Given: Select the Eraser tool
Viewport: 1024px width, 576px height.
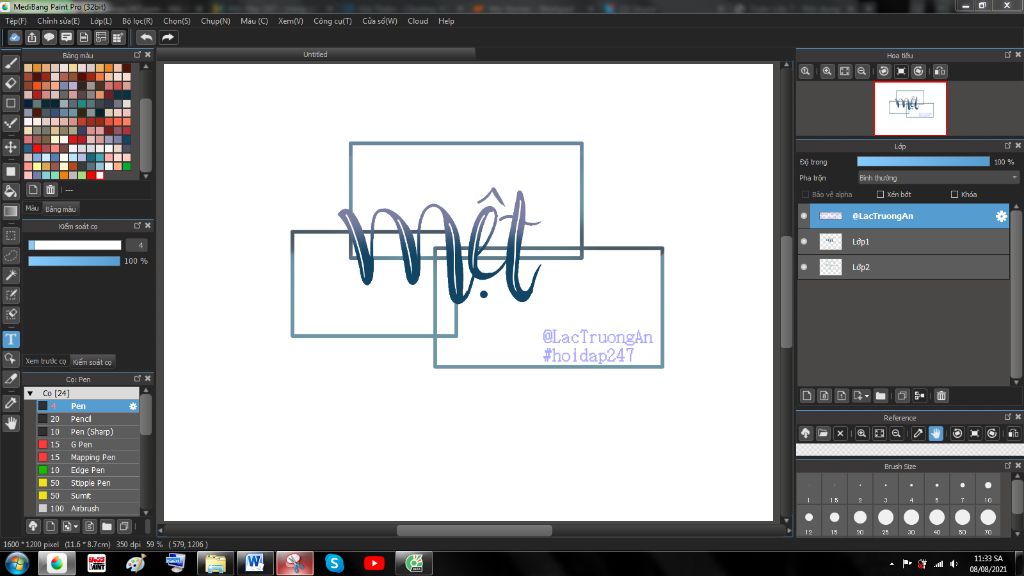Looking at the screenshot, I should tap(11, 84).
